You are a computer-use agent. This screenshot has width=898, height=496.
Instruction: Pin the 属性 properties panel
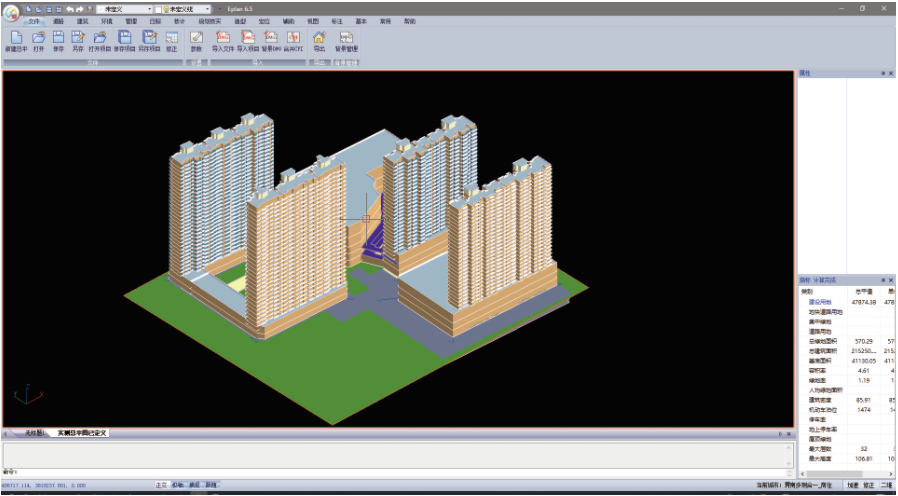click(x=882, y=73)
